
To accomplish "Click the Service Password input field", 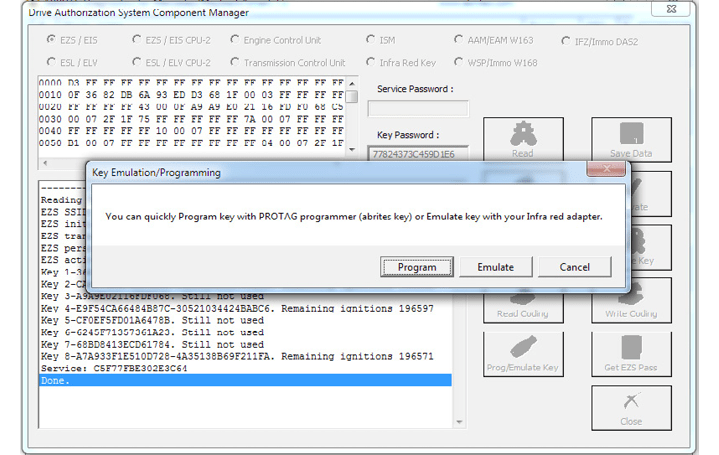I will [x=418, y=109].
